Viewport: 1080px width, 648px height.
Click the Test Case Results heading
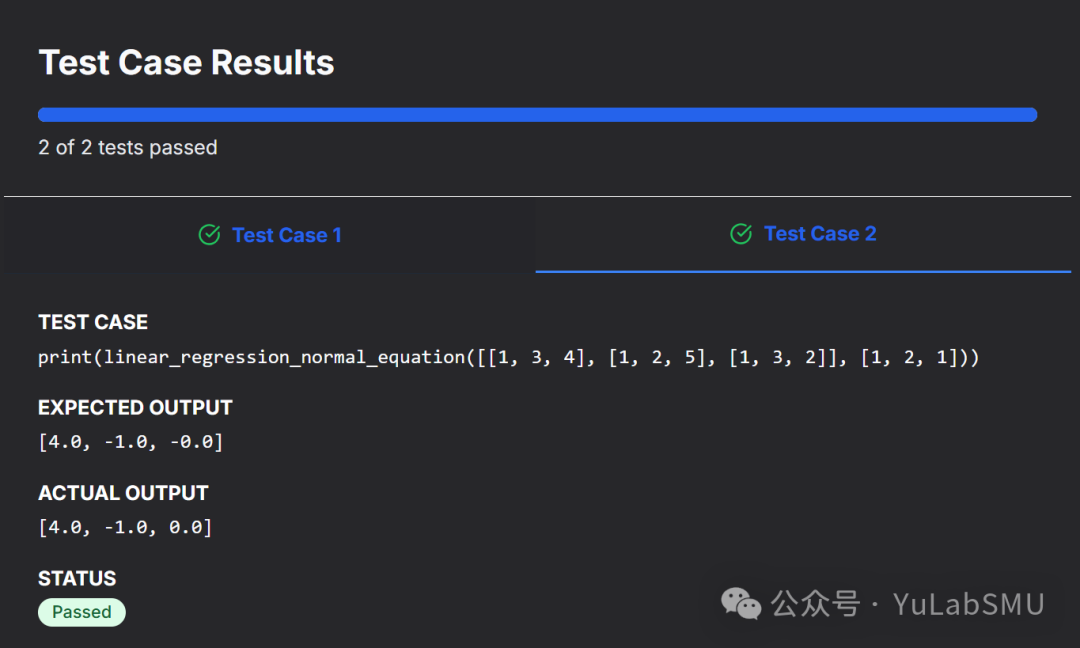point(186,63)
